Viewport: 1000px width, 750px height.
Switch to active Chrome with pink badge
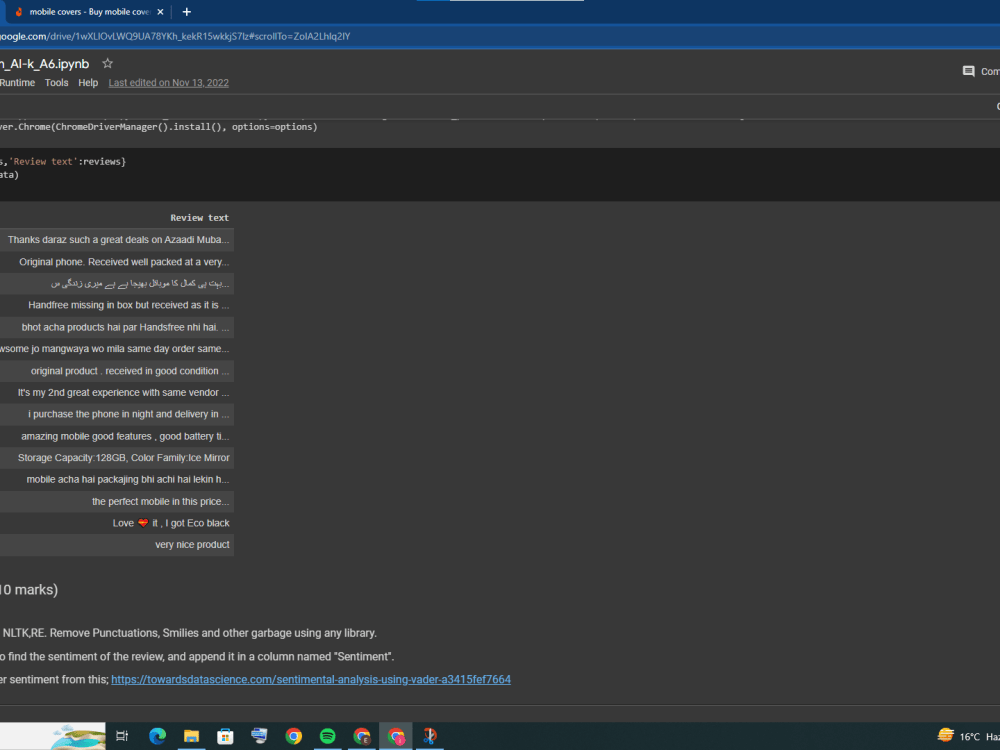click(395, 736)
